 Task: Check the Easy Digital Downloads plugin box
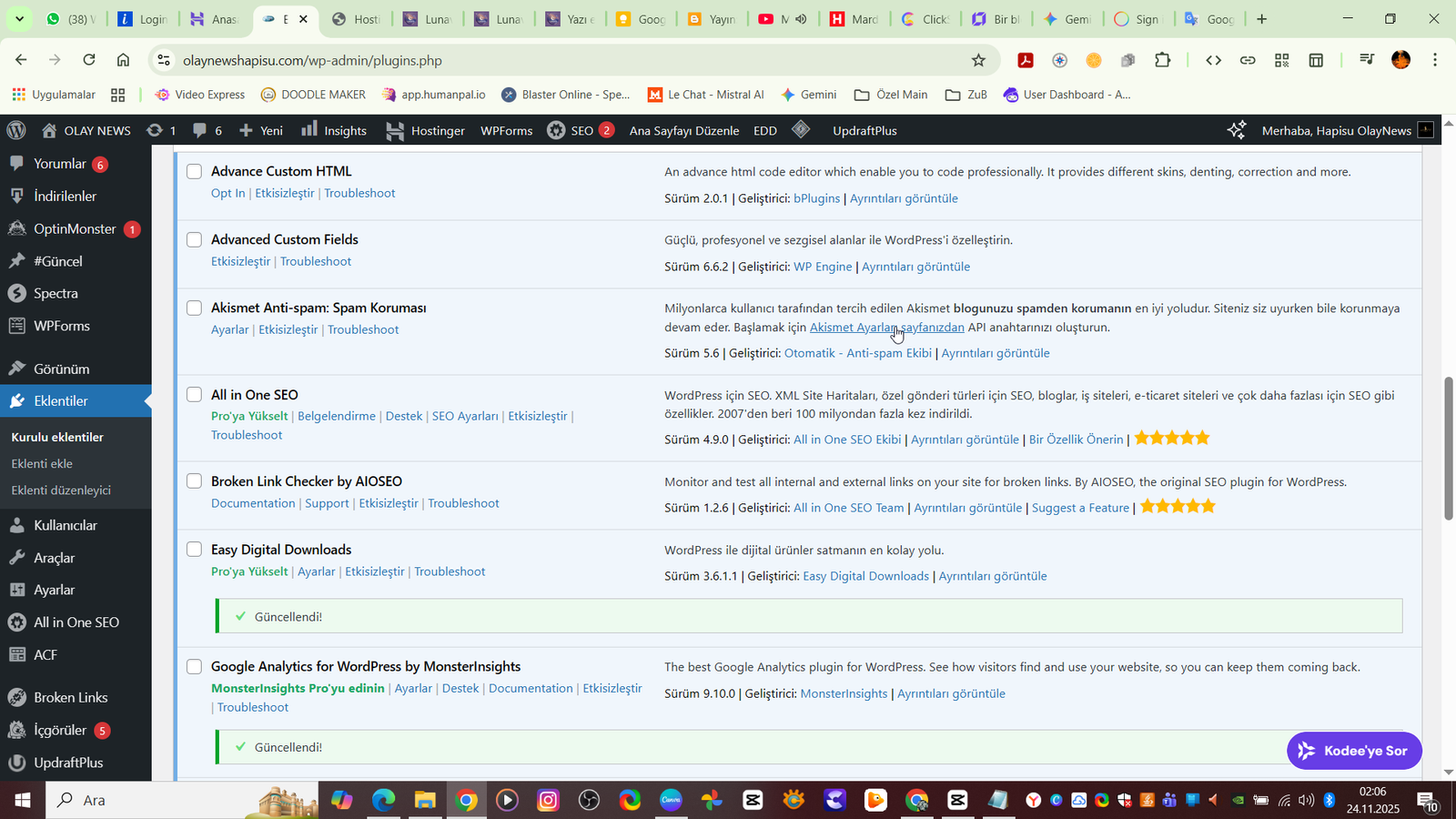click(x=194, y=549)
